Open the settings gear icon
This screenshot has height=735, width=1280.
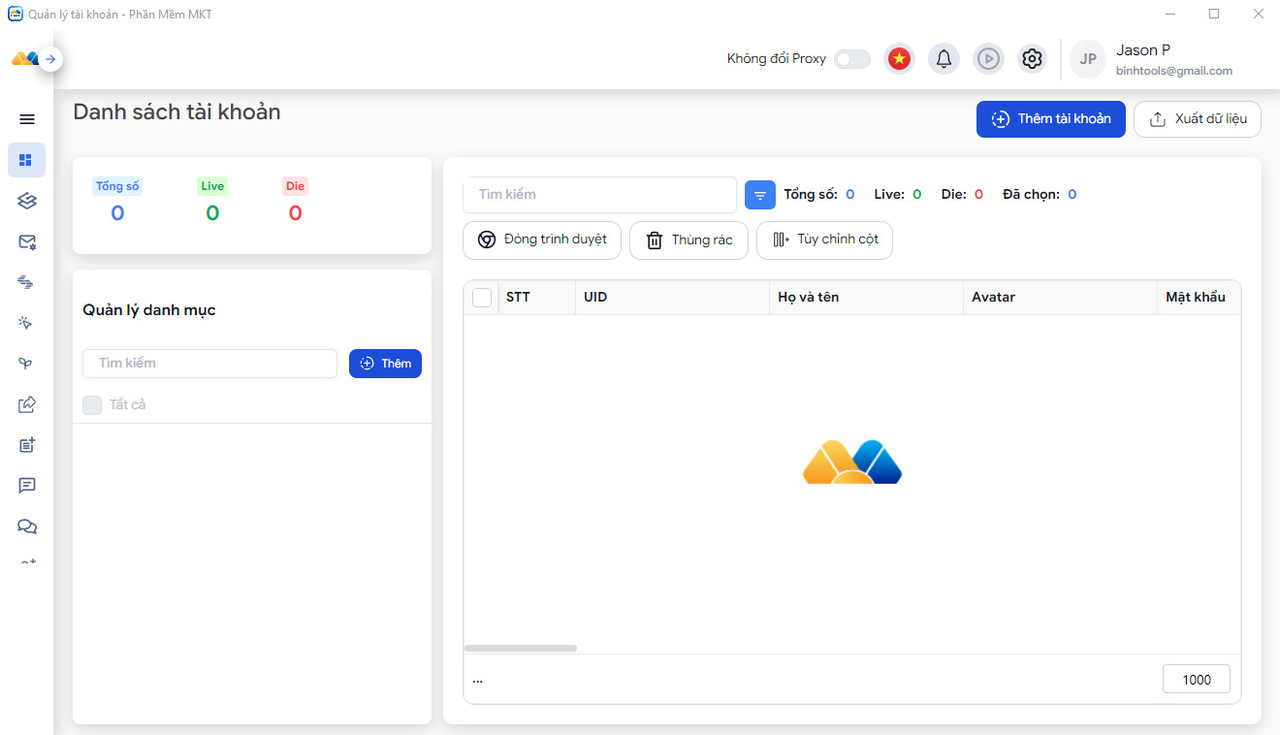(x=1032, y=59)
